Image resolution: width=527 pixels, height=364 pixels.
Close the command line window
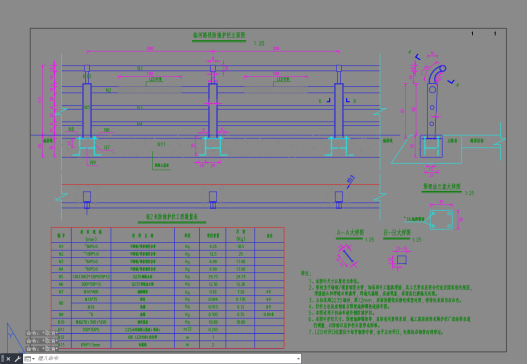pyautogui.click(x=8, y=359)
